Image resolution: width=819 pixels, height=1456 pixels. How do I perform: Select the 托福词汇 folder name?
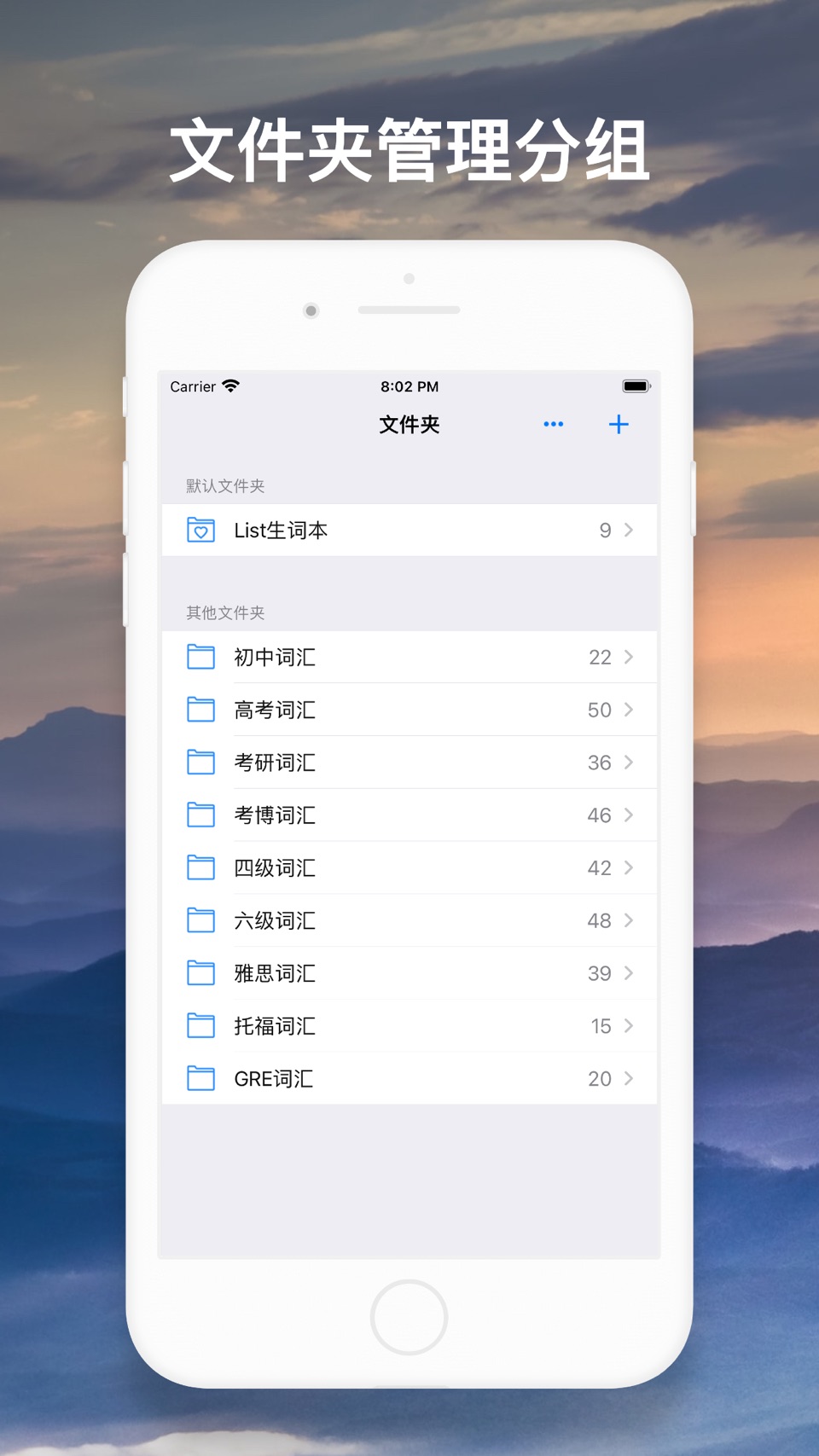point(275,1027)
